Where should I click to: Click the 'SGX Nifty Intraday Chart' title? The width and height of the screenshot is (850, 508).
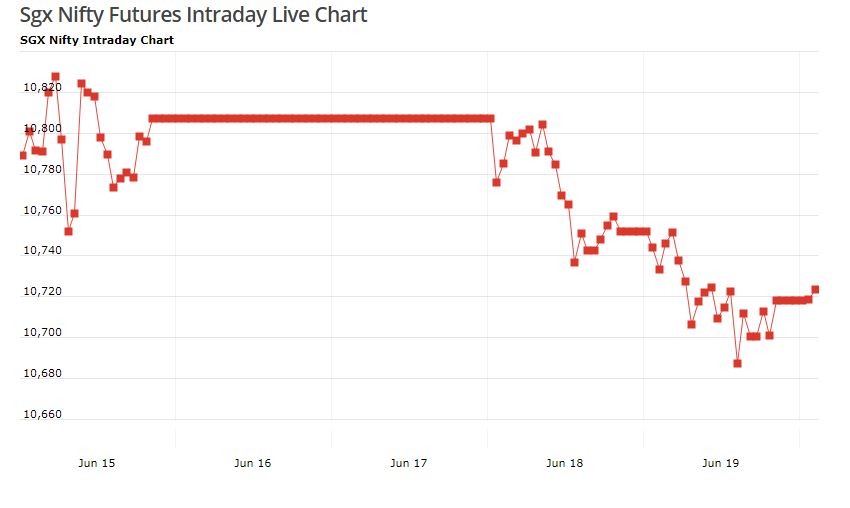coord(97,40)
